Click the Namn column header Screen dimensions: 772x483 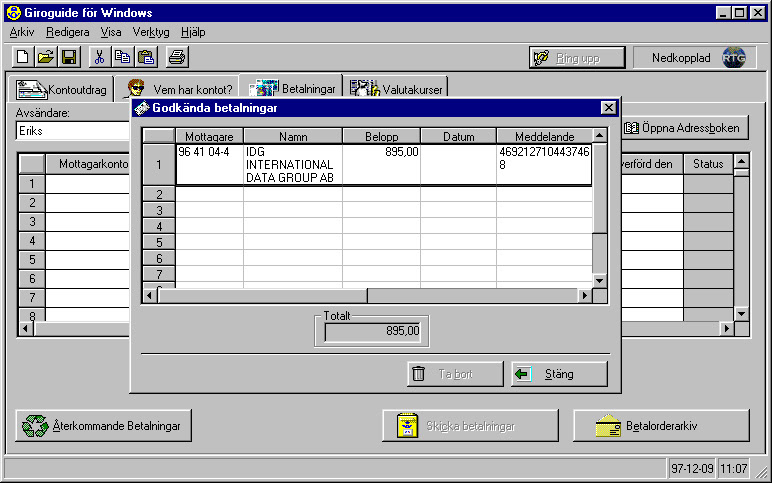click(293, 136)
